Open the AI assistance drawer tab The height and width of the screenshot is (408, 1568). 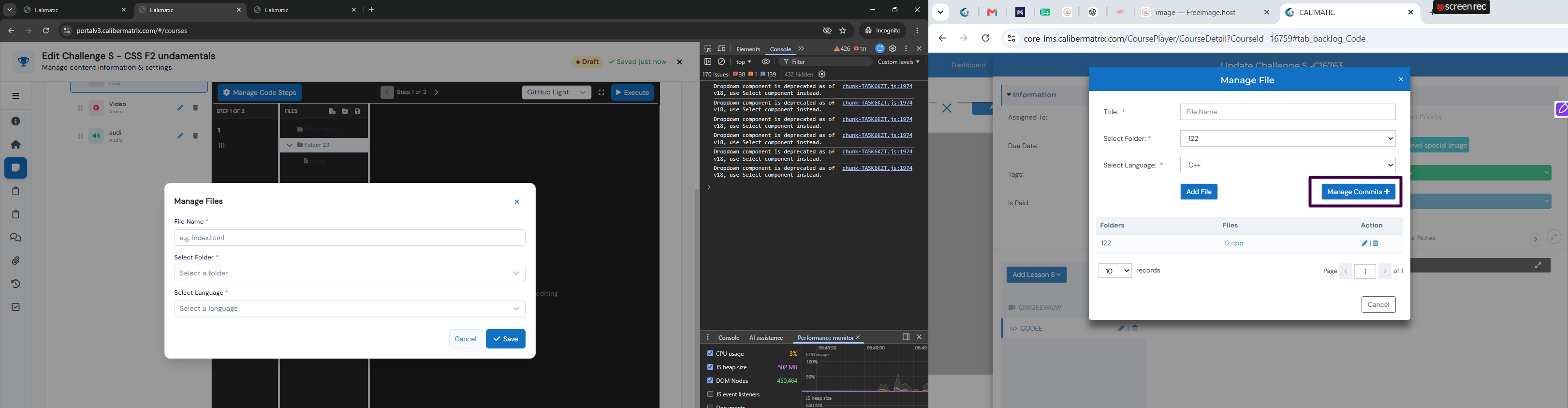click(766, 337)
